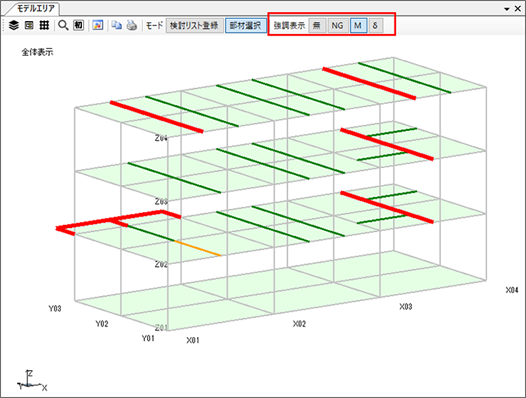Click the stacked layers icon
The image size is (526, 398).
14,25
